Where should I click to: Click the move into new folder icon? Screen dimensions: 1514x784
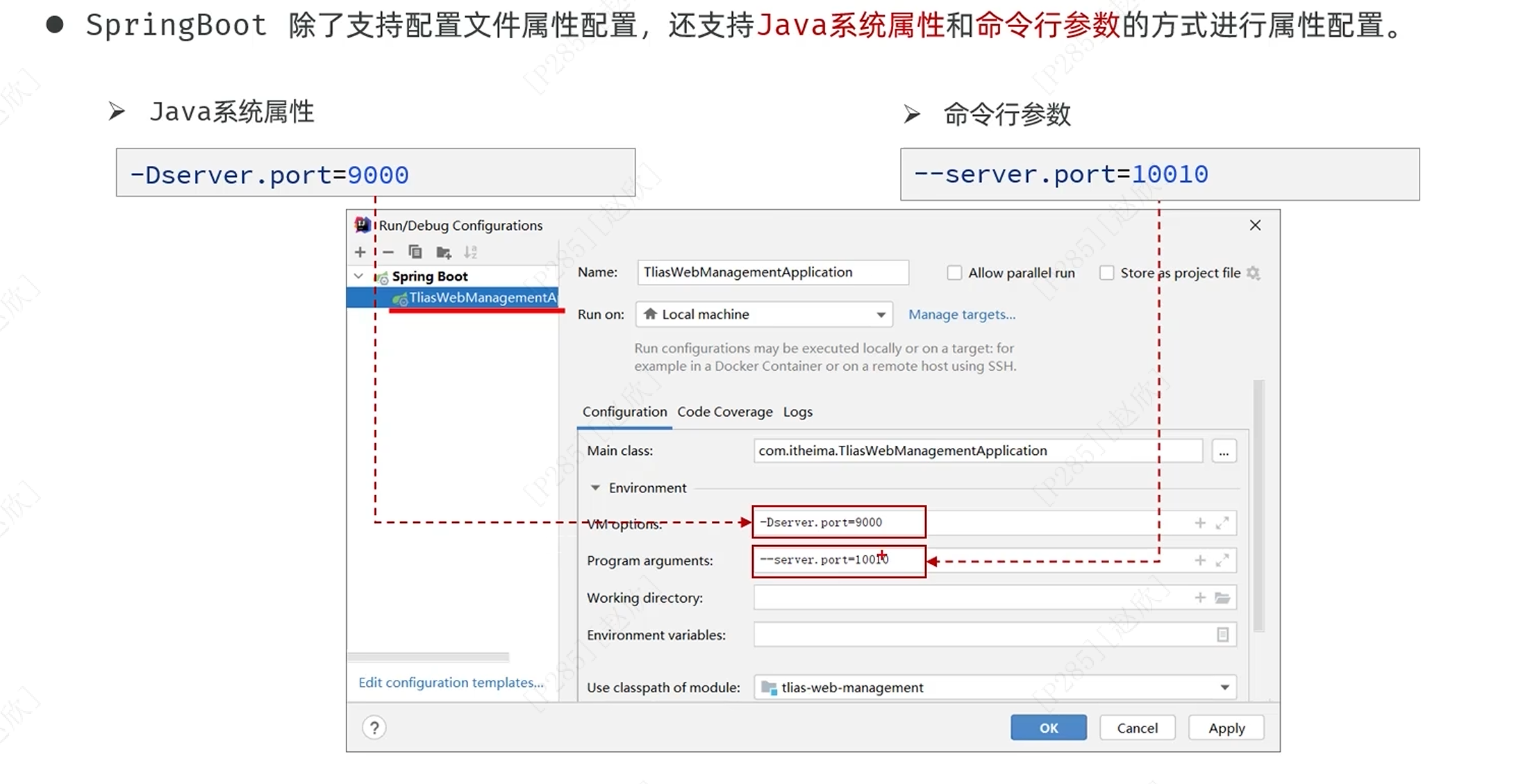tap(443, 252)
